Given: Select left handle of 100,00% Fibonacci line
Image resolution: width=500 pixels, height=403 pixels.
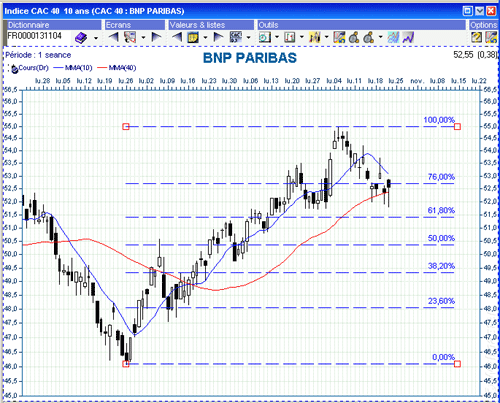Looking at the screenshot, I should (x=126, y=127).
